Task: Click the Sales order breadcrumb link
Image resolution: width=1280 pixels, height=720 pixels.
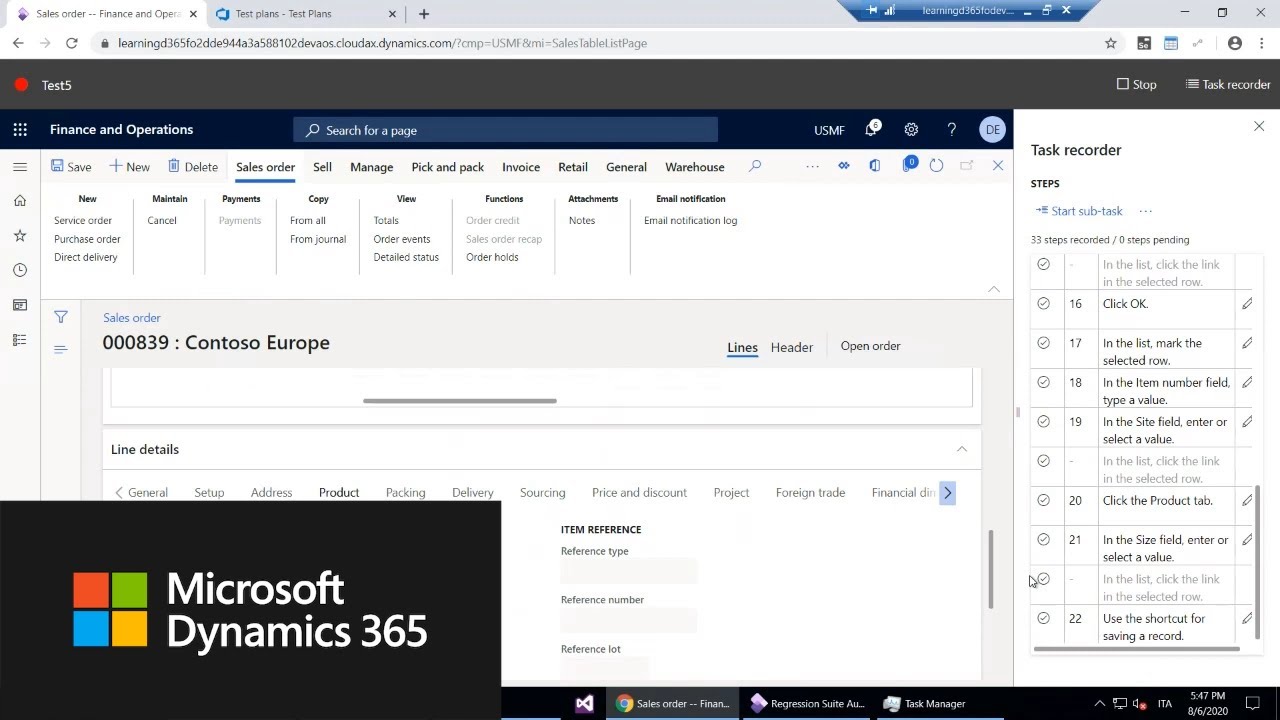Action: (x=132, y=318)
